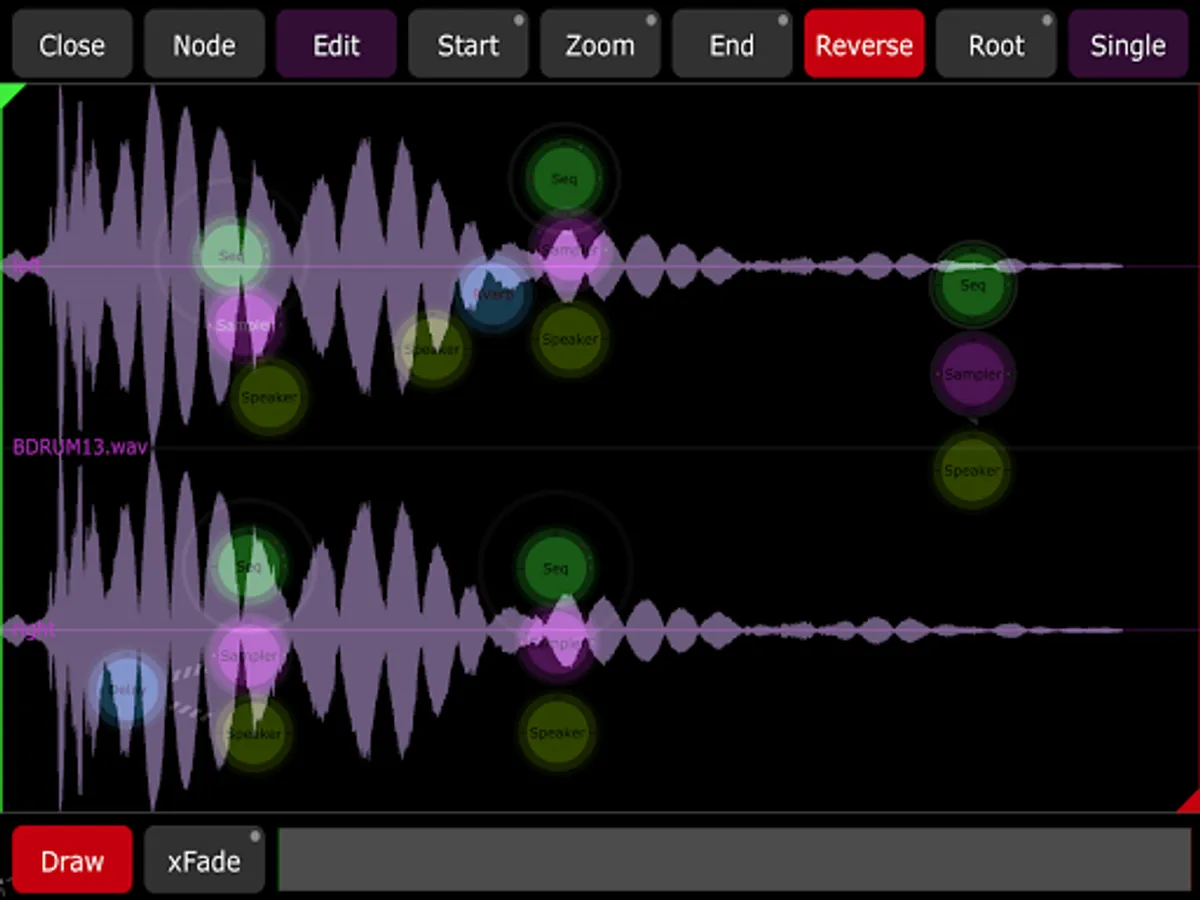Enable the xFade button
Image resolution: width=1200 pixels, height=900 pixels.
(204, 860)
